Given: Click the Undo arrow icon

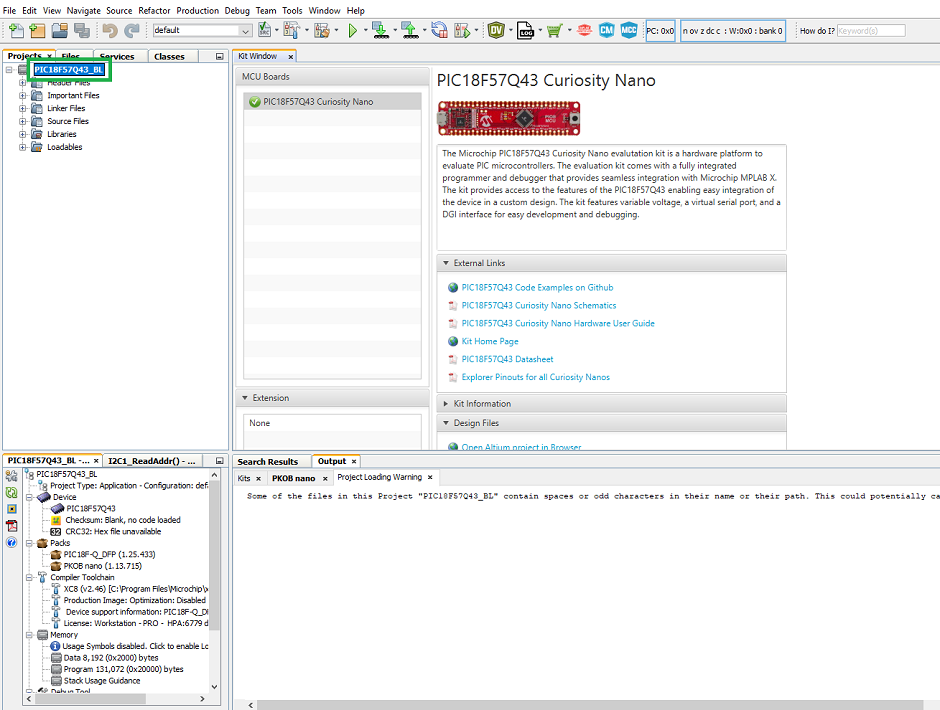Looking at the screenshot, I should coord(109,31).
